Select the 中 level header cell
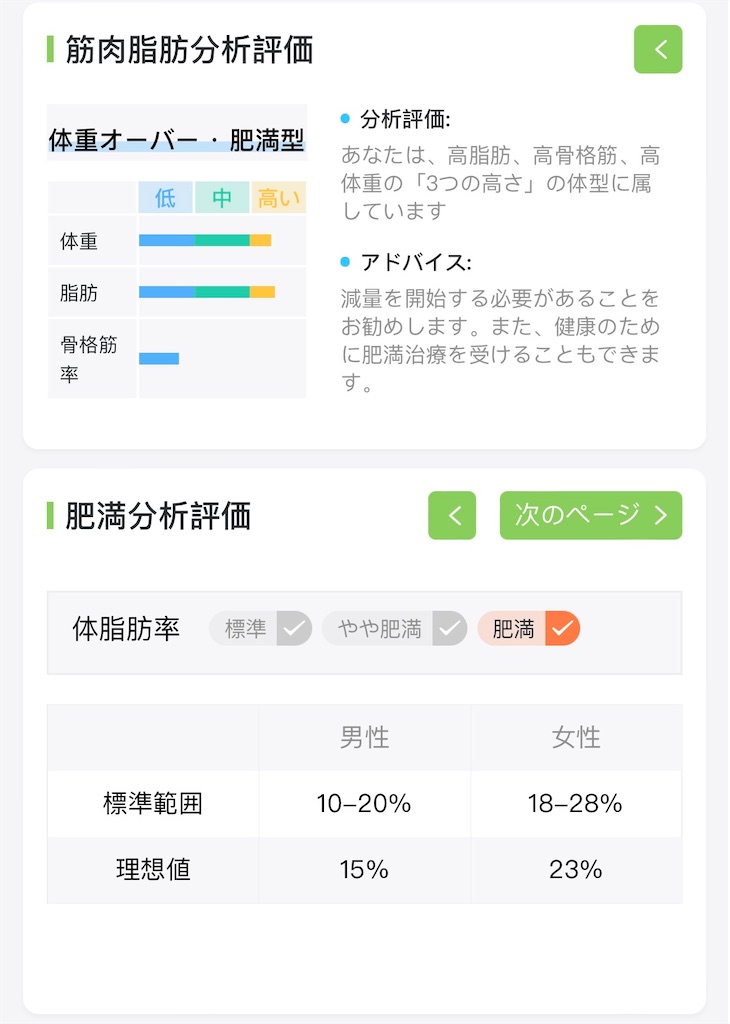This screenshot has width=730, height=1024. (x=222, y=197)
